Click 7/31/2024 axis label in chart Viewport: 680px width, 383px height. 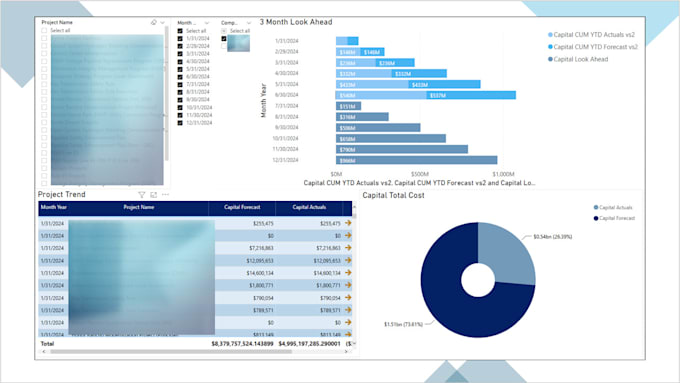coord(287,106)
